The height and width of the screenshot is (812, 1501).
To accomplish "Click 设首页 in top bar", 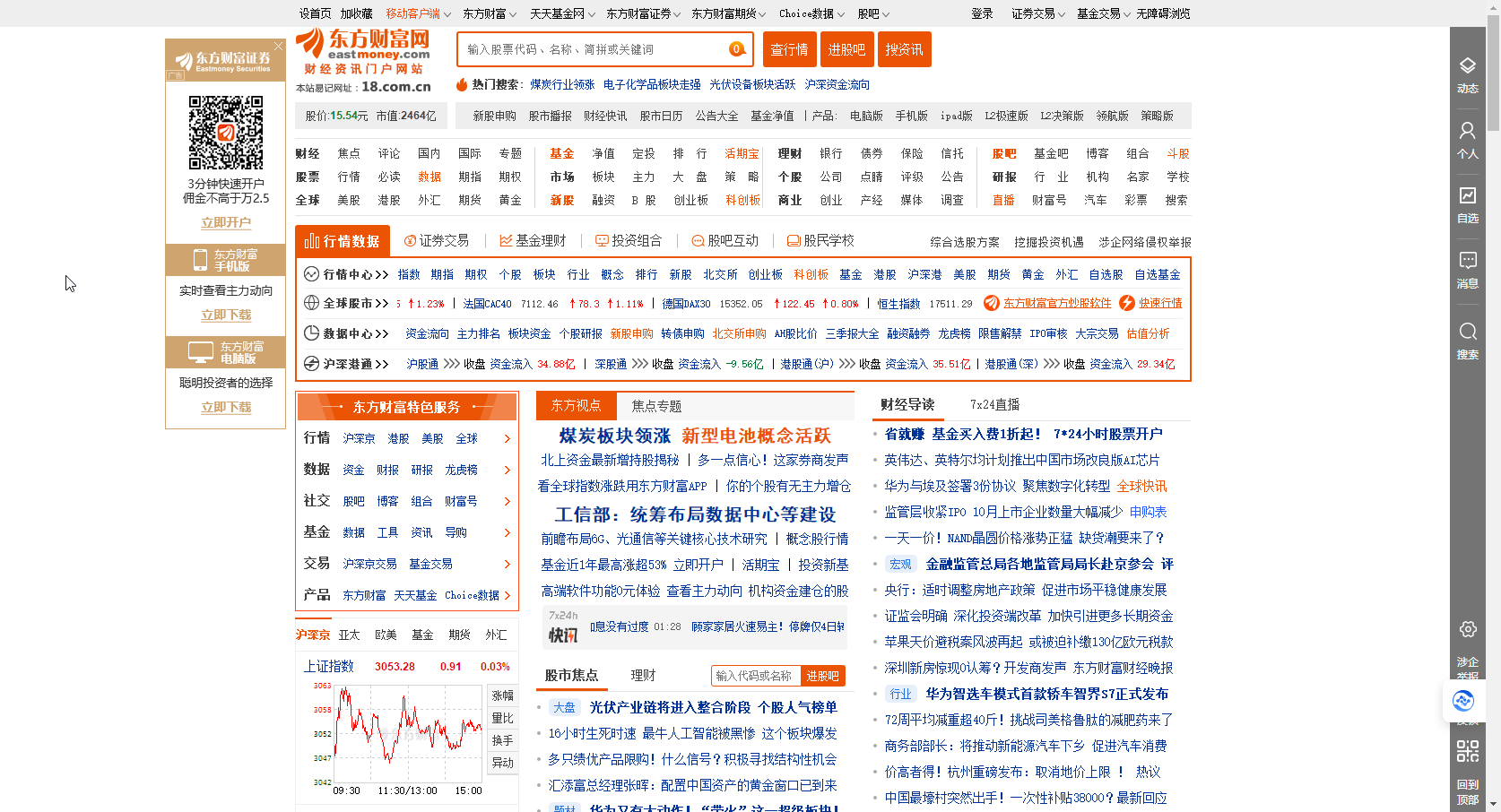I will point(315,13).
